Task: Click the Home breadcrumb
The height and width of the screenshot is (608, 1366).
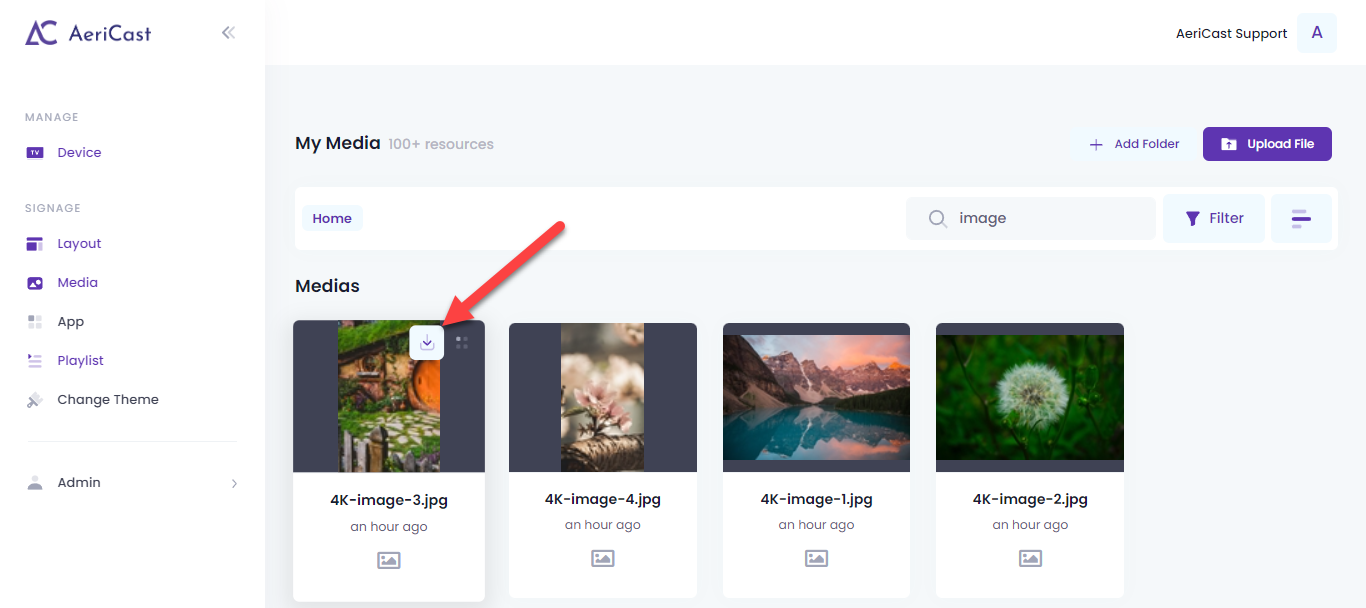Action: pos(332,218)
